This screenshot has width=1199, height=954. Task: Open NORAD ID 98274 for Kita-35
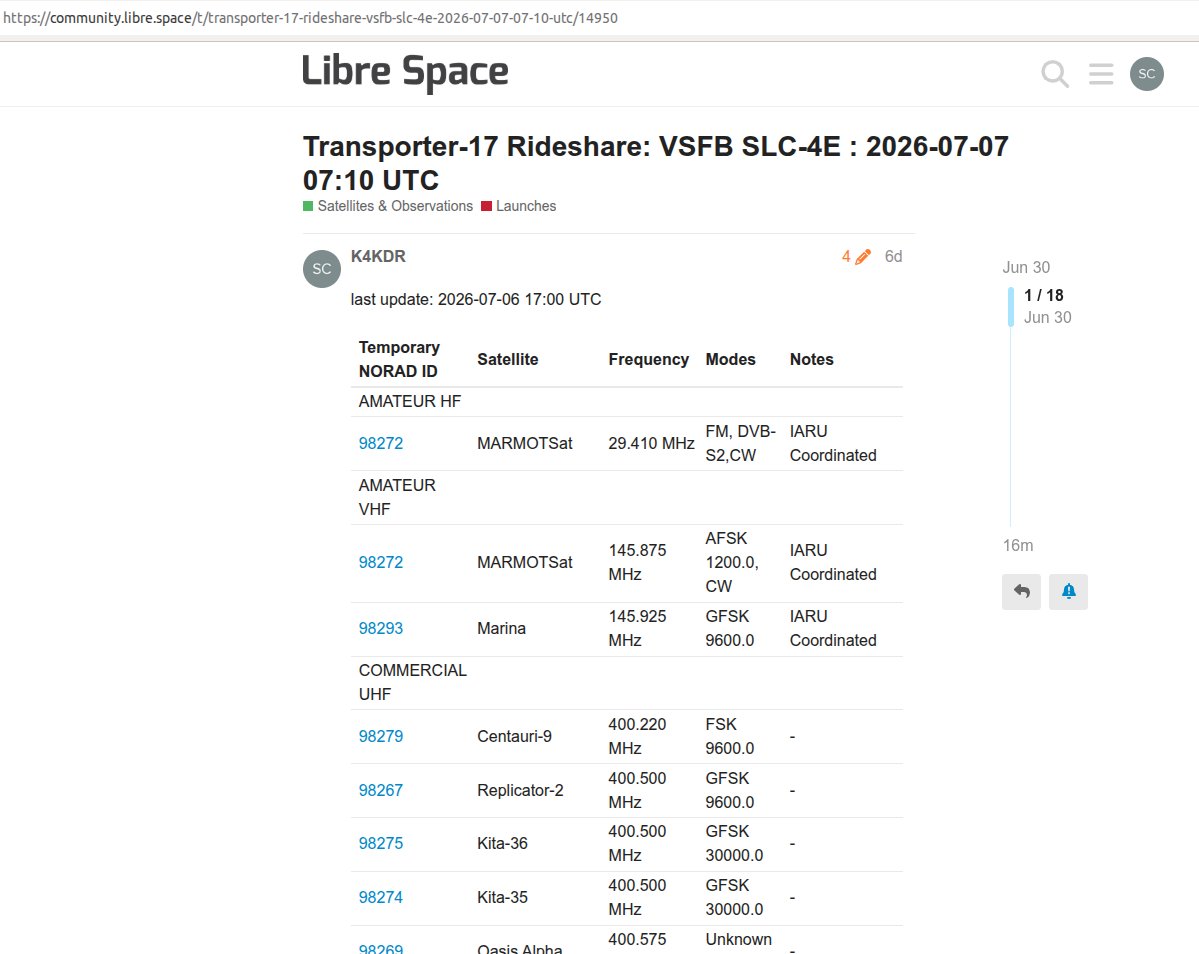pos(381,897)
